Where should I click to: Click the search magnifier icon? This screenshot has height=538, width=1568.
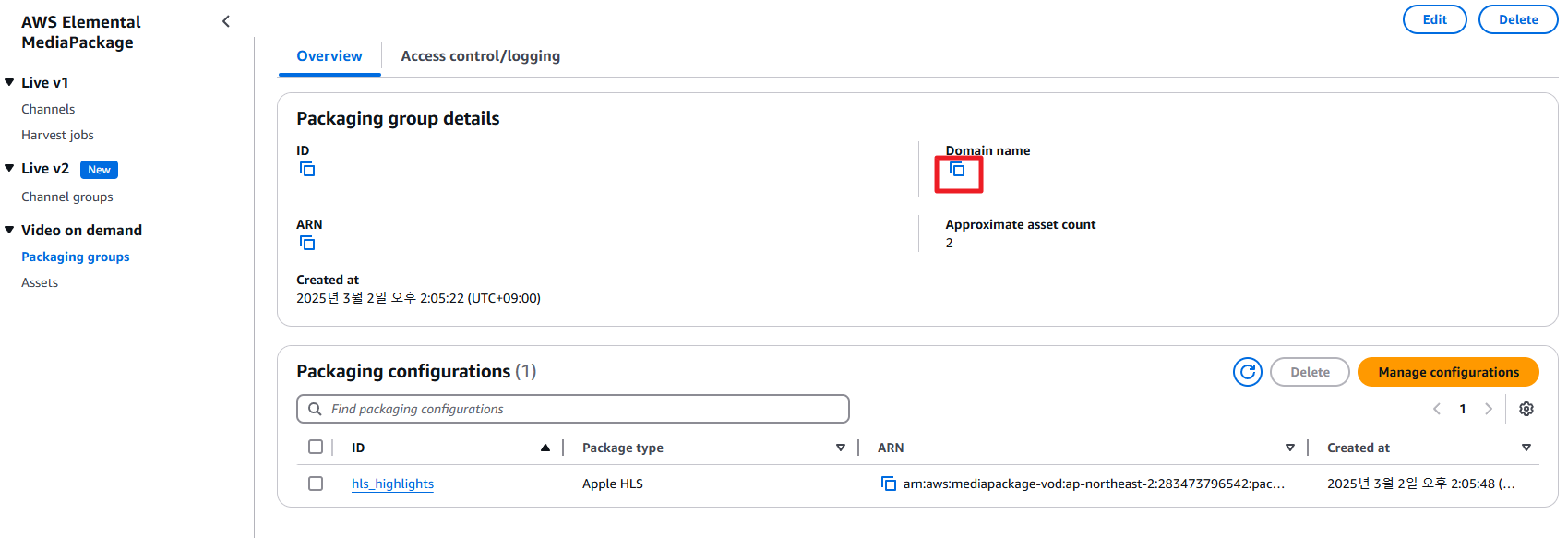pyautogui.click(x=315, y=409)
